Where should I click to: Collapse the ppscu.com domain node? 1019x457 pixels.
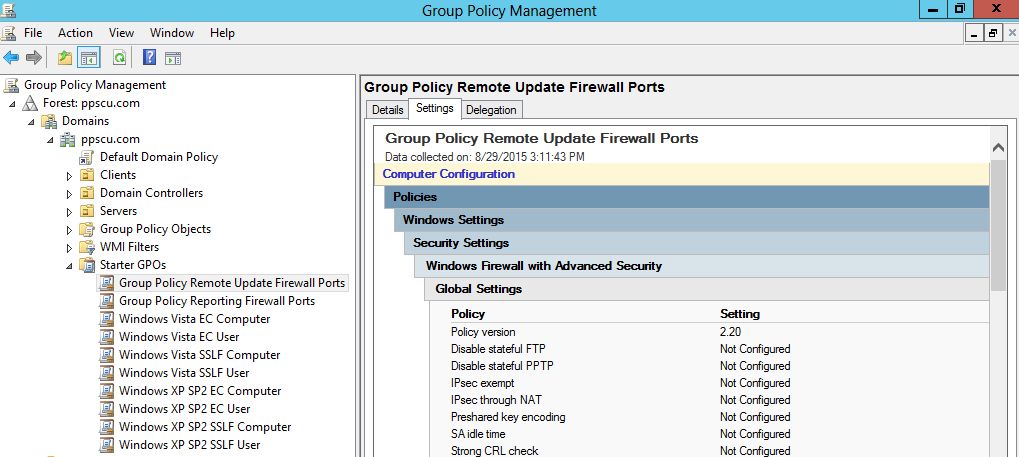click(51, 140)
